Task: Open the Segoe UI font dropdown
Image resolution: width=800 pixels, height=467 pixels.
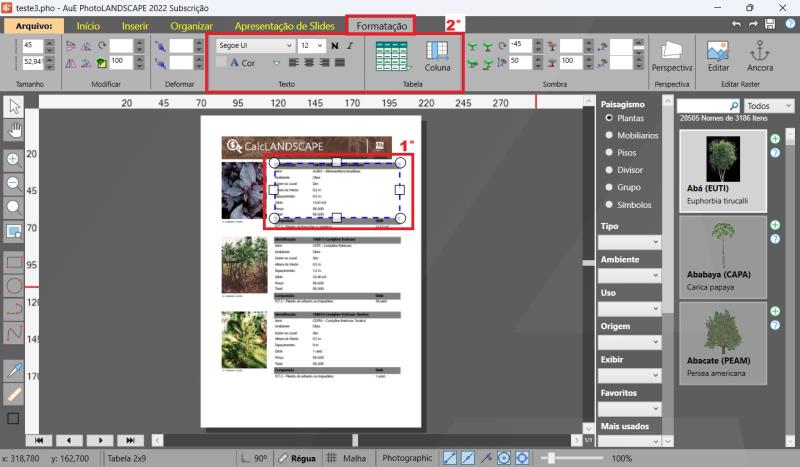Action: pyautogui.click(x=254, y=45)
